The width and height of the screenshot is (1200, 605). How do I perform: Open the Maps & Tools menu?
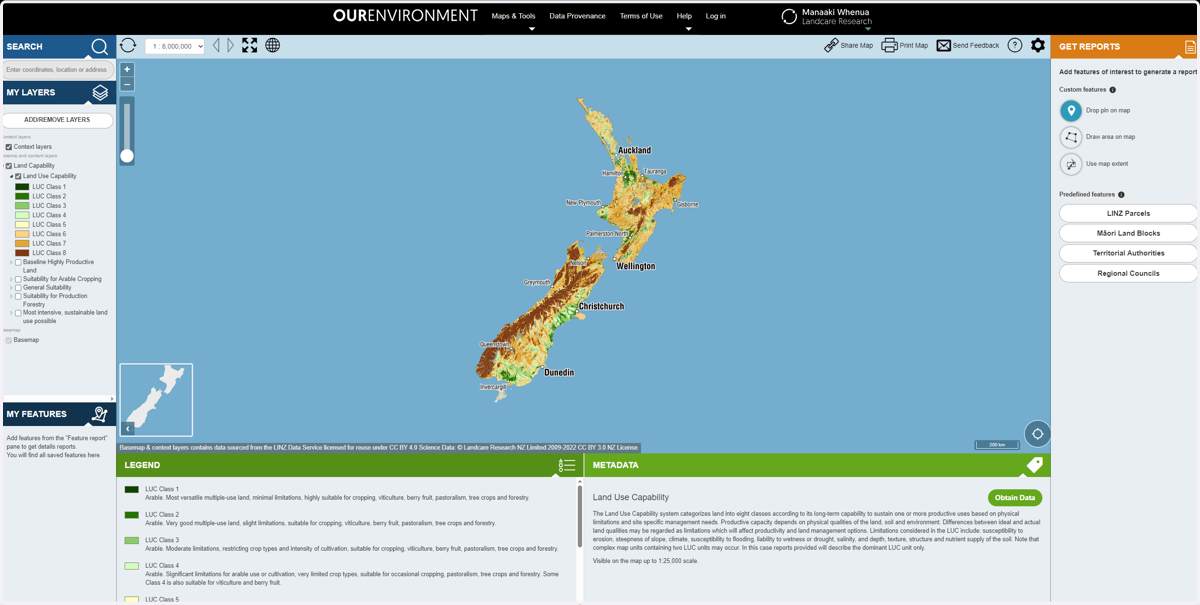(x=513, y=16)
